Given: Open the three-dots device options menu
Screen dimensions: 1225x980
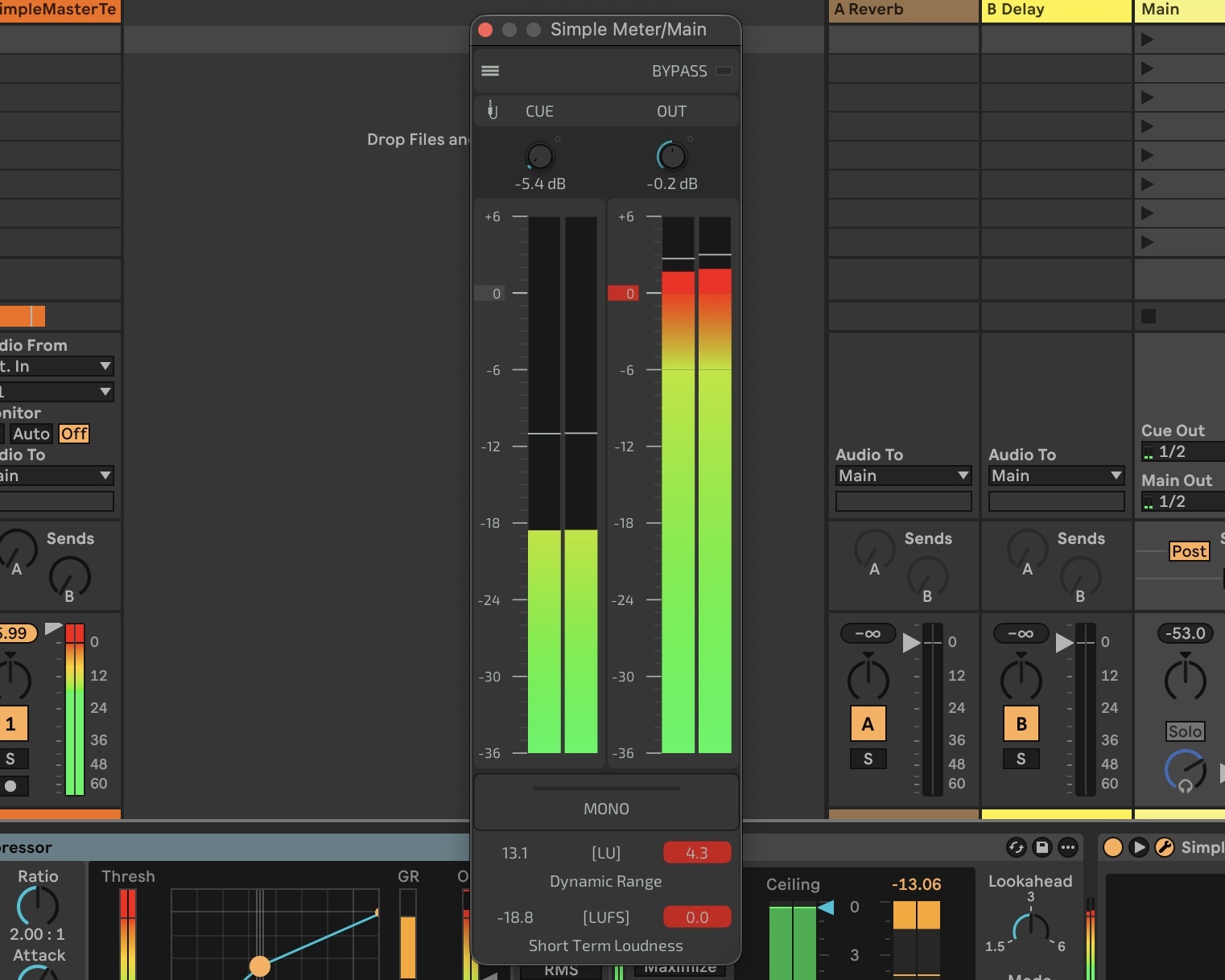Looking at the screenshot, I should (1068, 846).
